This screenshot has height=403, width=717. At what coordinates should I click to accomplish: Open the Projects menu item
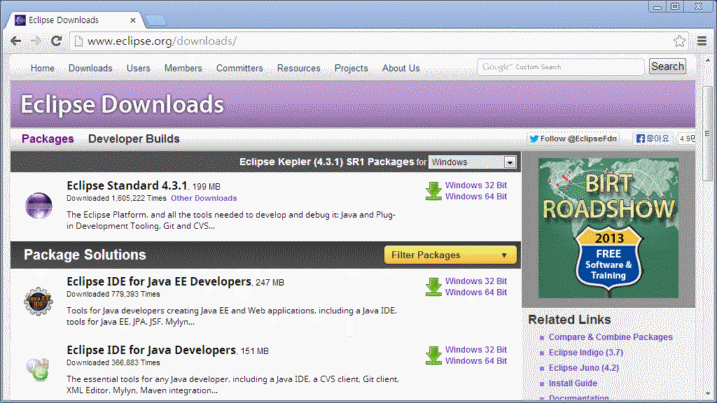click(x=351, y=68)
